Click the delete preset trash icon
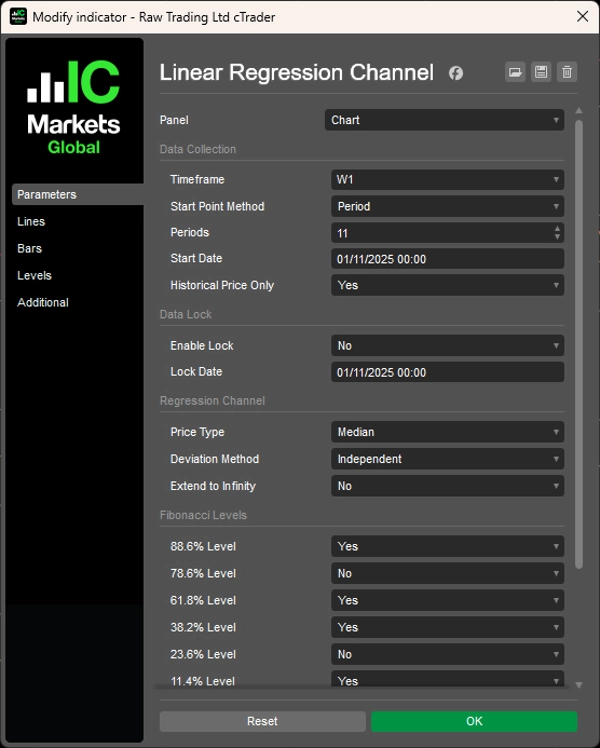Screen dimensions: 600x748 (x=567, y=72)
